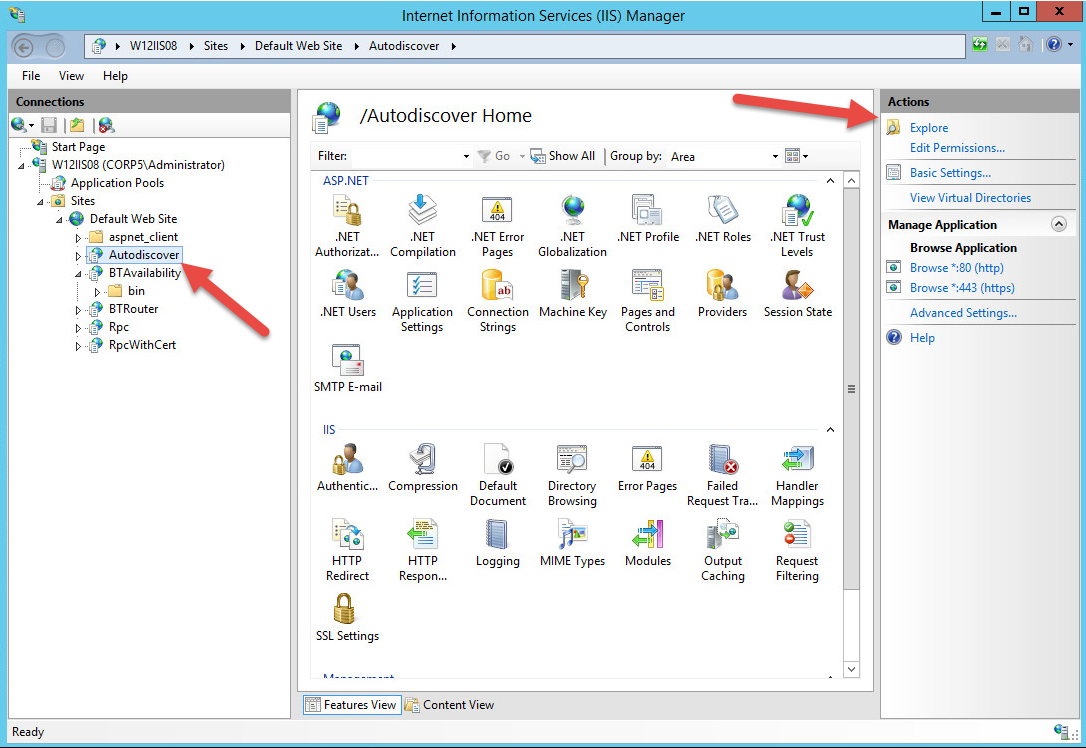The height and width of the screenshot is (748, 1086).
Task: Click the filter text input field
Action: [406, 157]
